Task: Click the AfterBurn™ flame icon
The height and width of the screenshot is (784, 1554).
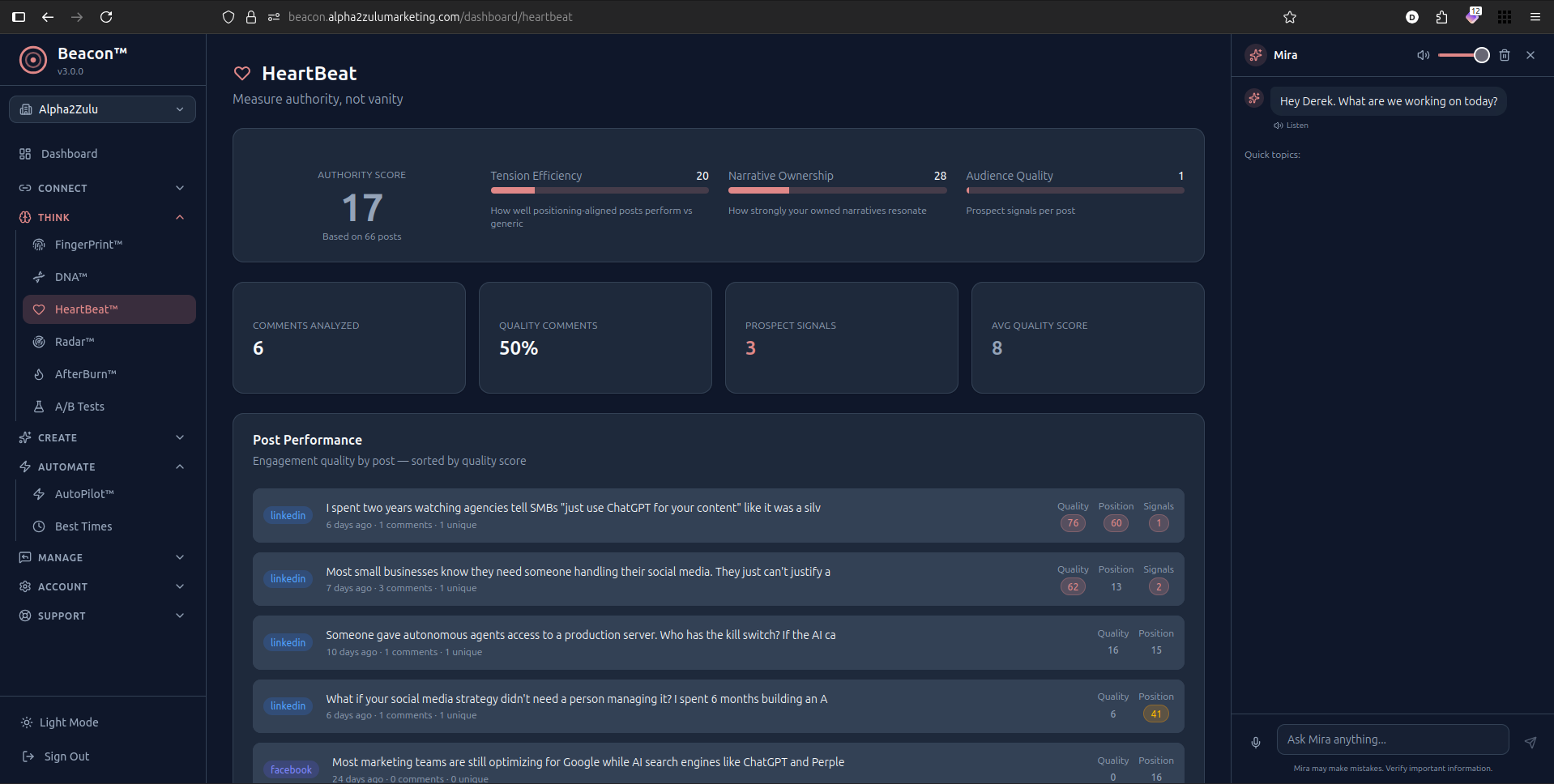Action: 38,374
